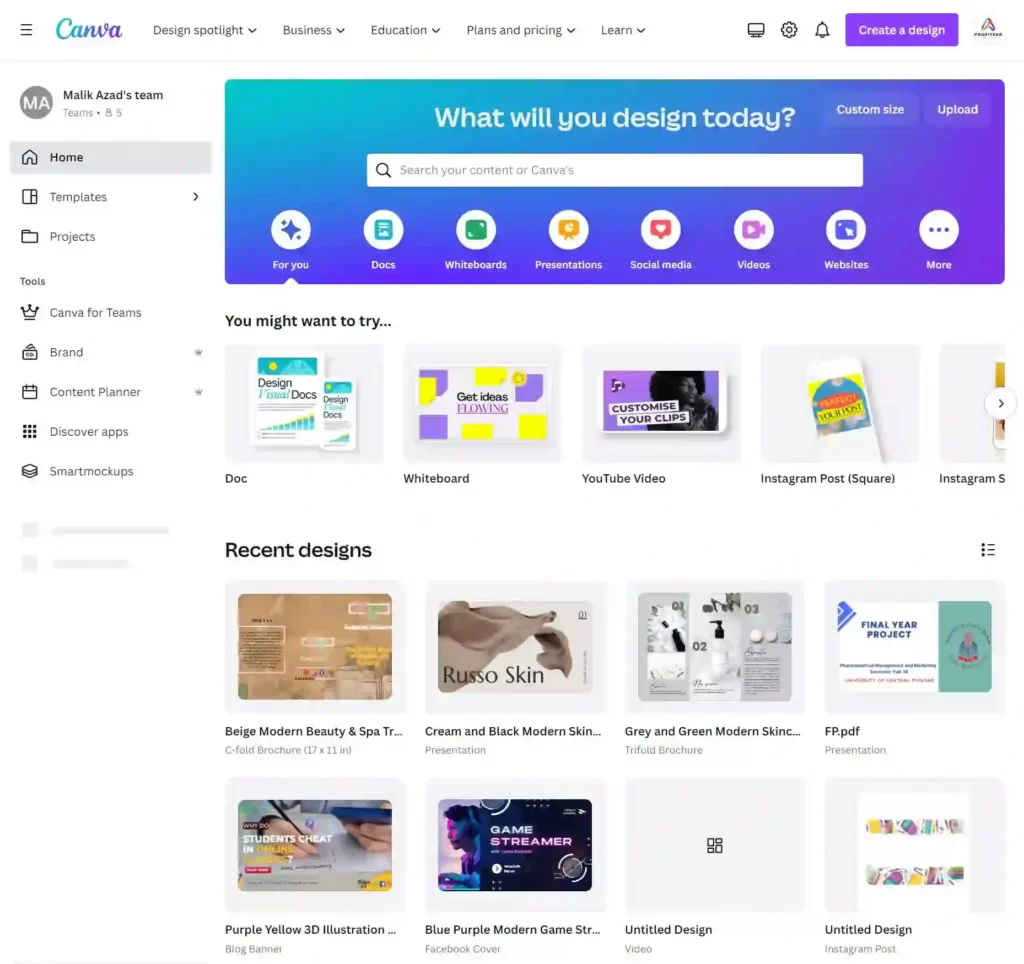Open the Students Cheat blog banner design

tap(315, 845)
